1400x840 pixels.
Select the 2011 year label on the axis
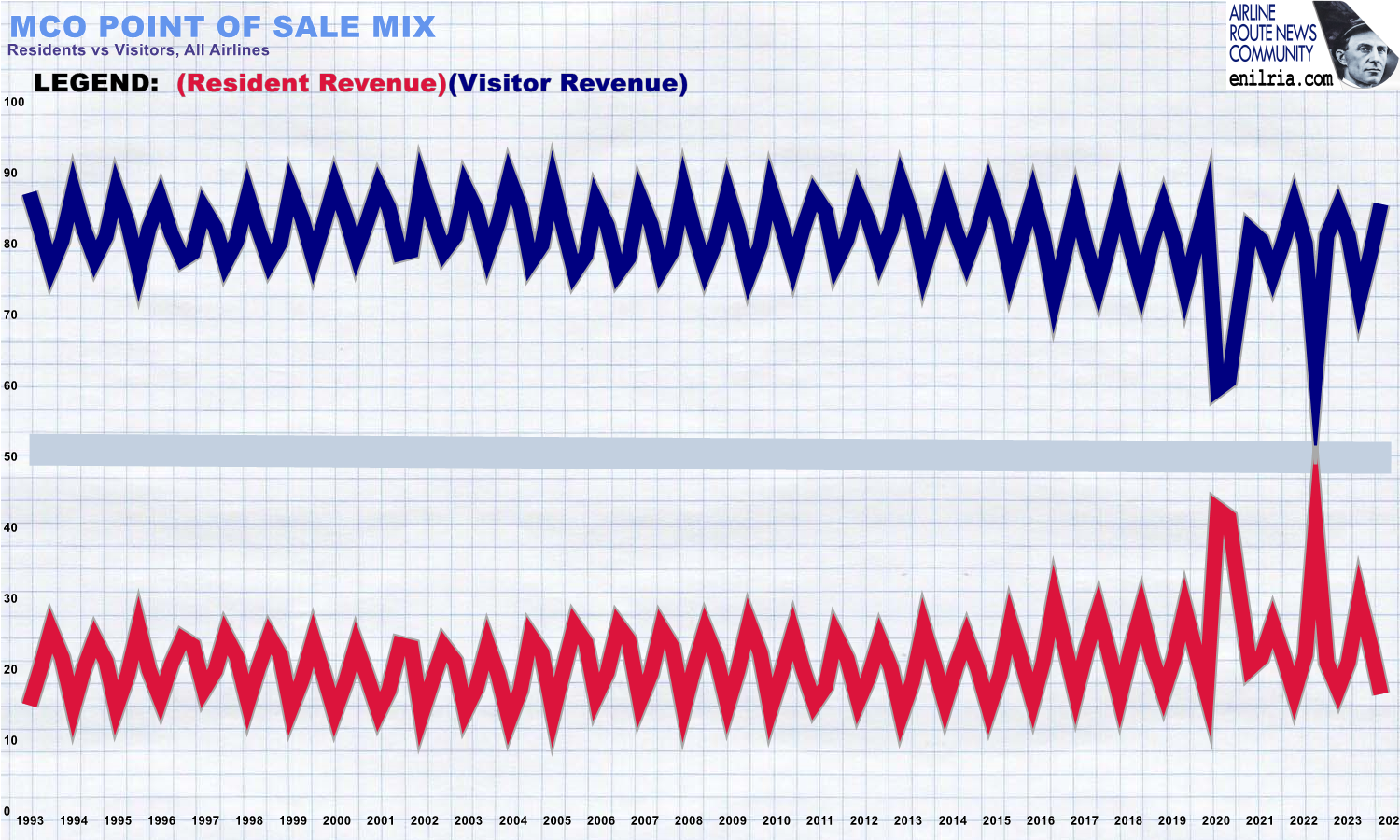819,820
